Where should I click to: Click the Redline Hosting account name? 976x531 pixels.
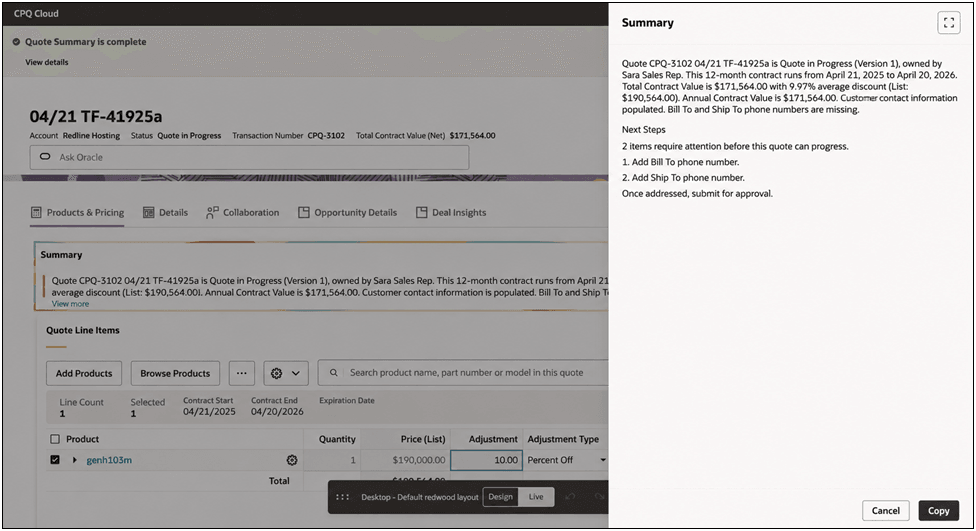pos(92,135)
